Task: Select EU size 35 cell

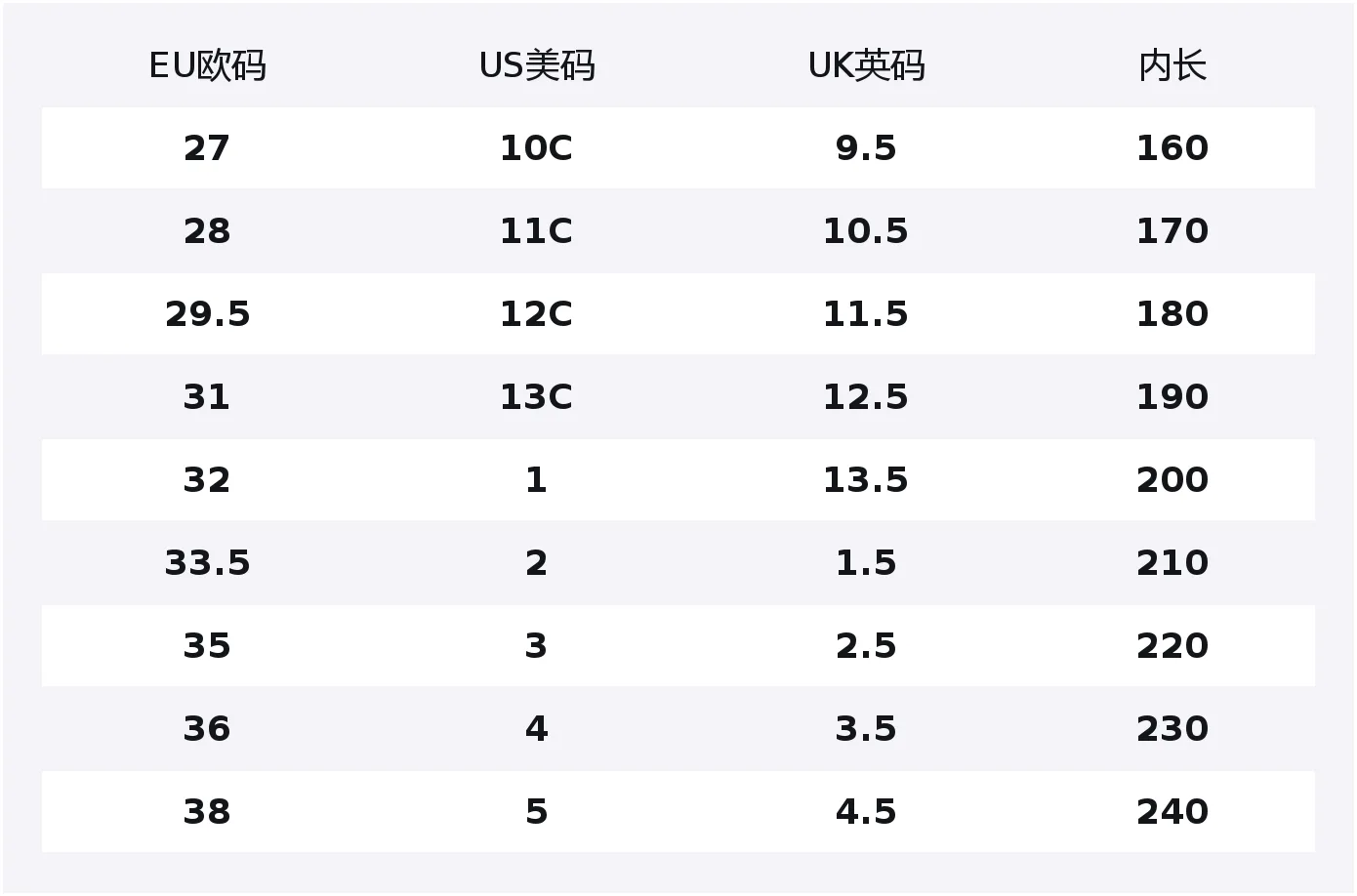Action: click(x=207, y=646)
